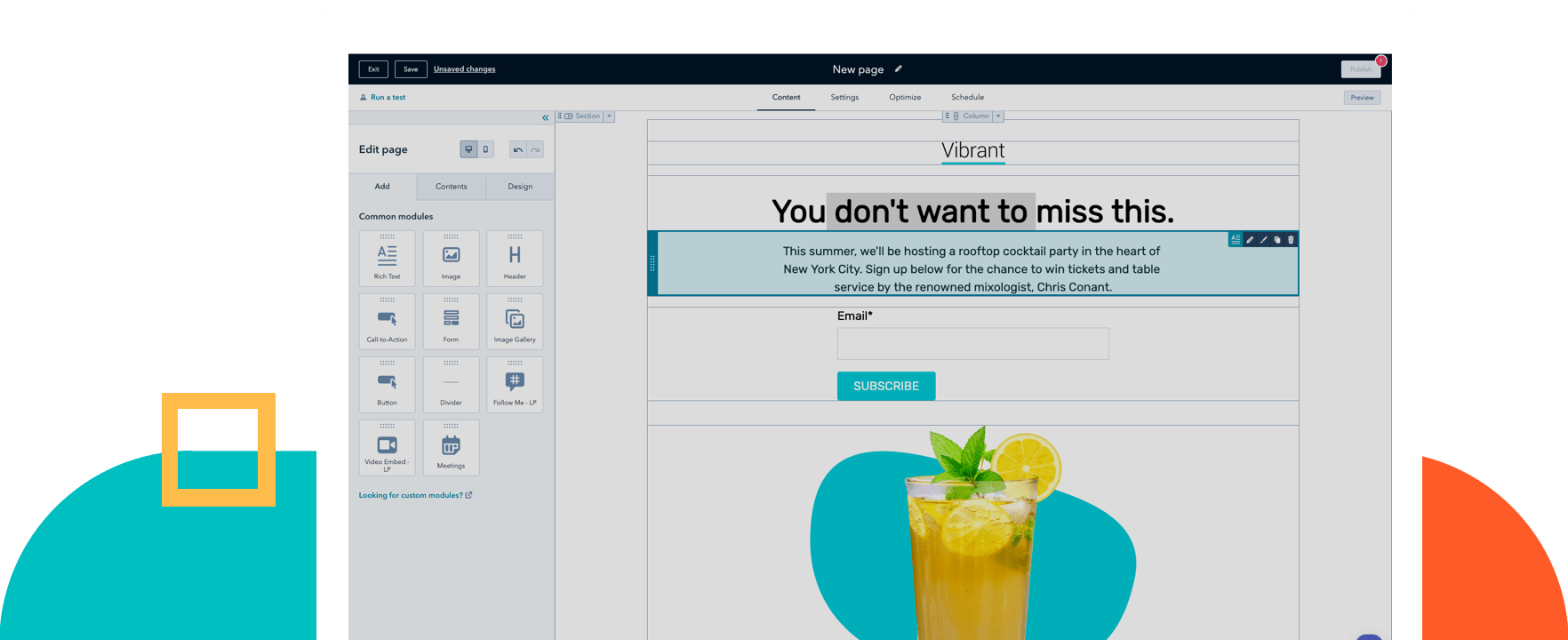The height and width of the screenshot is (640, 1568).
Task: Switch to the Schedule tab
Action: 967,98
